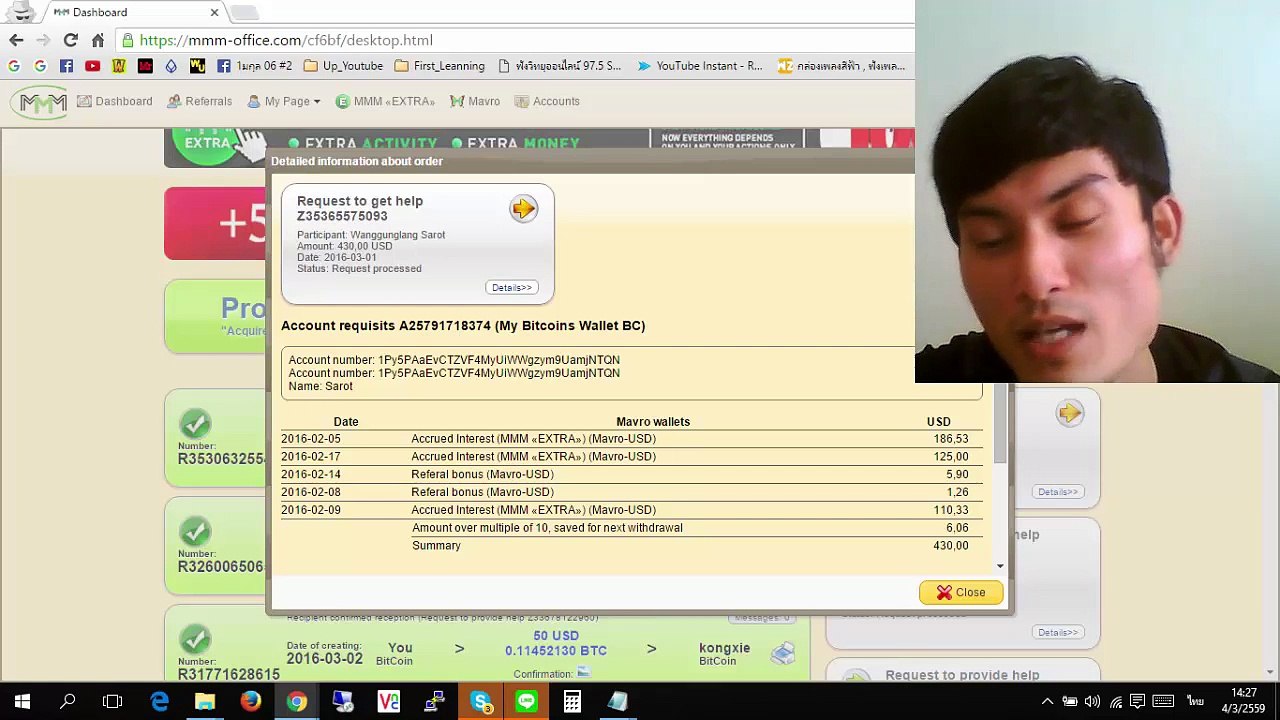1280x720 pixels.
Task: Show hidden system tray icons
Action: [x=1047, y=702]
